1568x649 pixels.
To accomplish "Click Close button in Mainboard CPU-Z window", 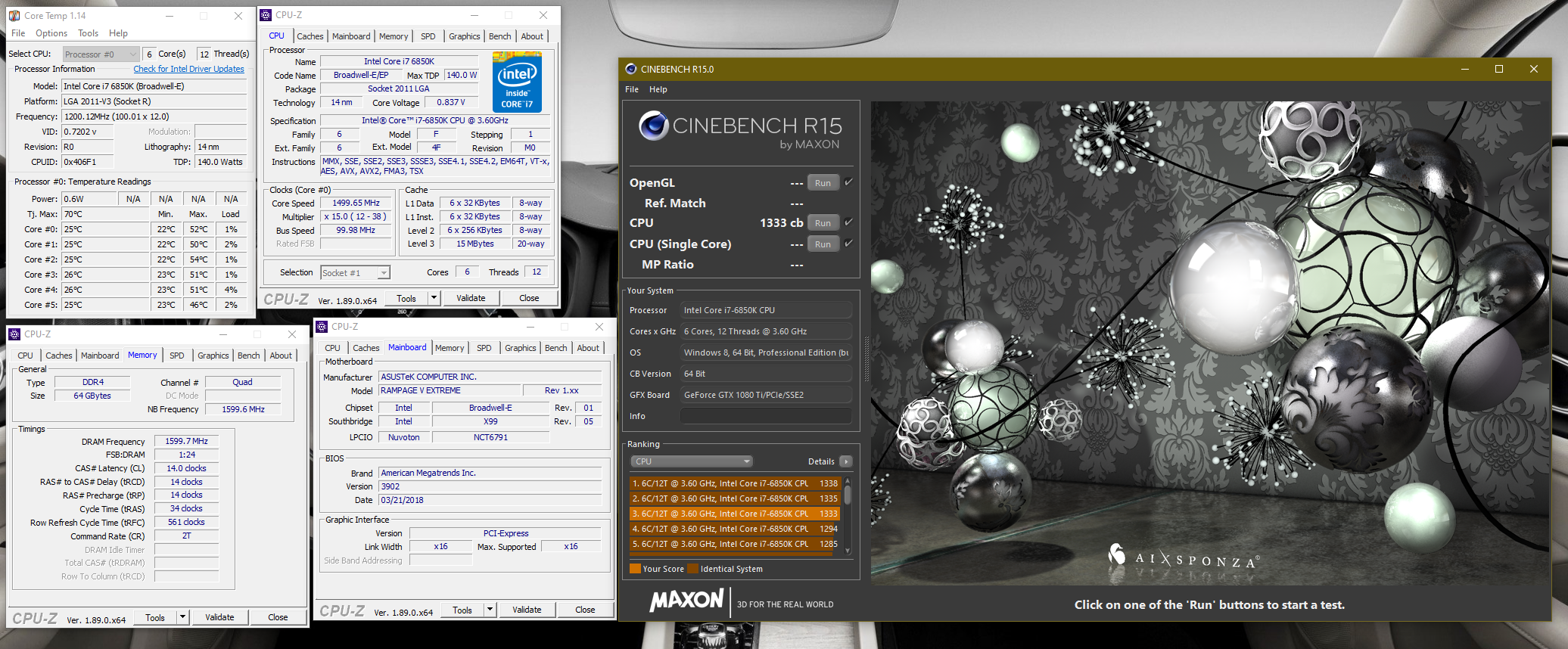I will 585,610.
